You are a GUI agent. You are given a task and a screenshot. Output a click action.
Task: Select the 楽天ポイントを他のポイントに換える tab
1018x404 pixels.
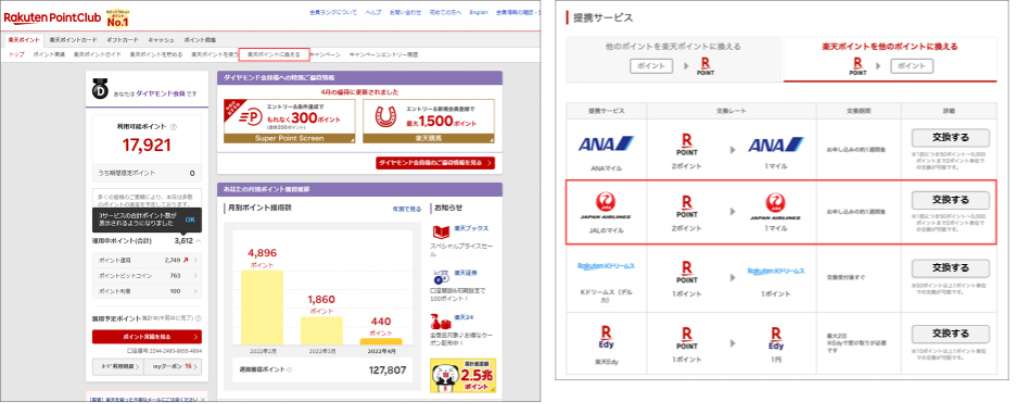tap(889, 59)
